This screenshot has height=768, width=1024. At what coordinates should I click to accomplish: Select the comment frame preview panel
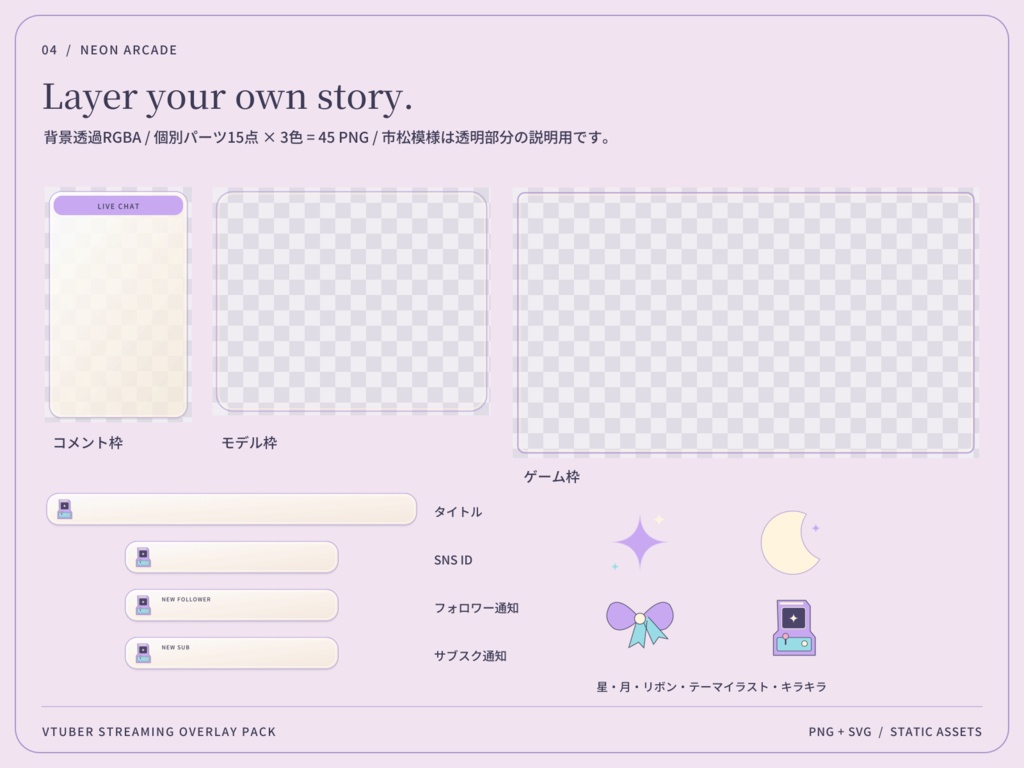click(118, 304)
